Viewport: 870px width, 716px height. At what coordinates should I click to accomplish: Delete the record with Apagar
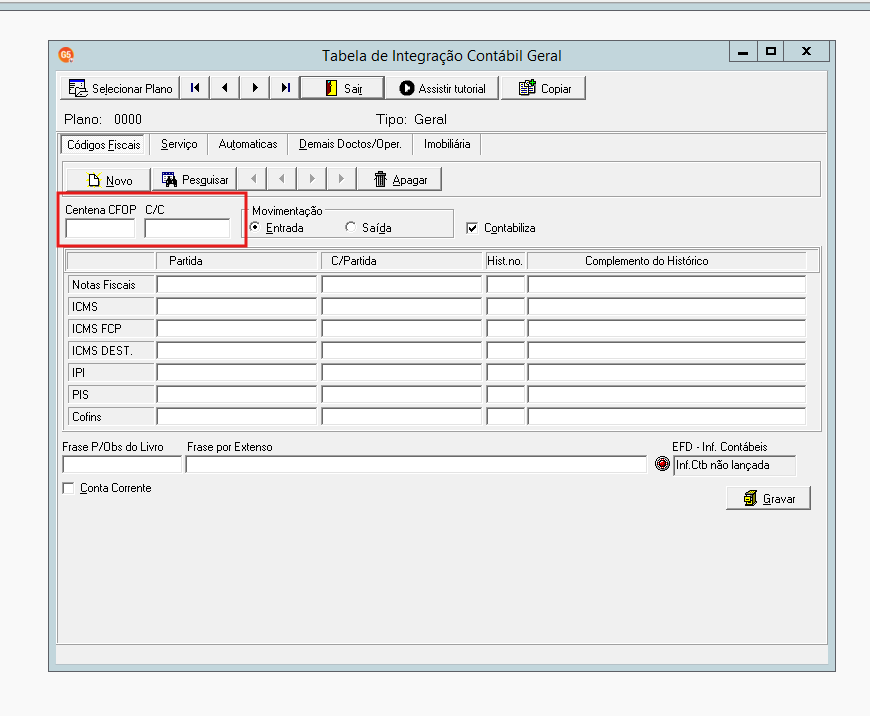pos(399,180)
